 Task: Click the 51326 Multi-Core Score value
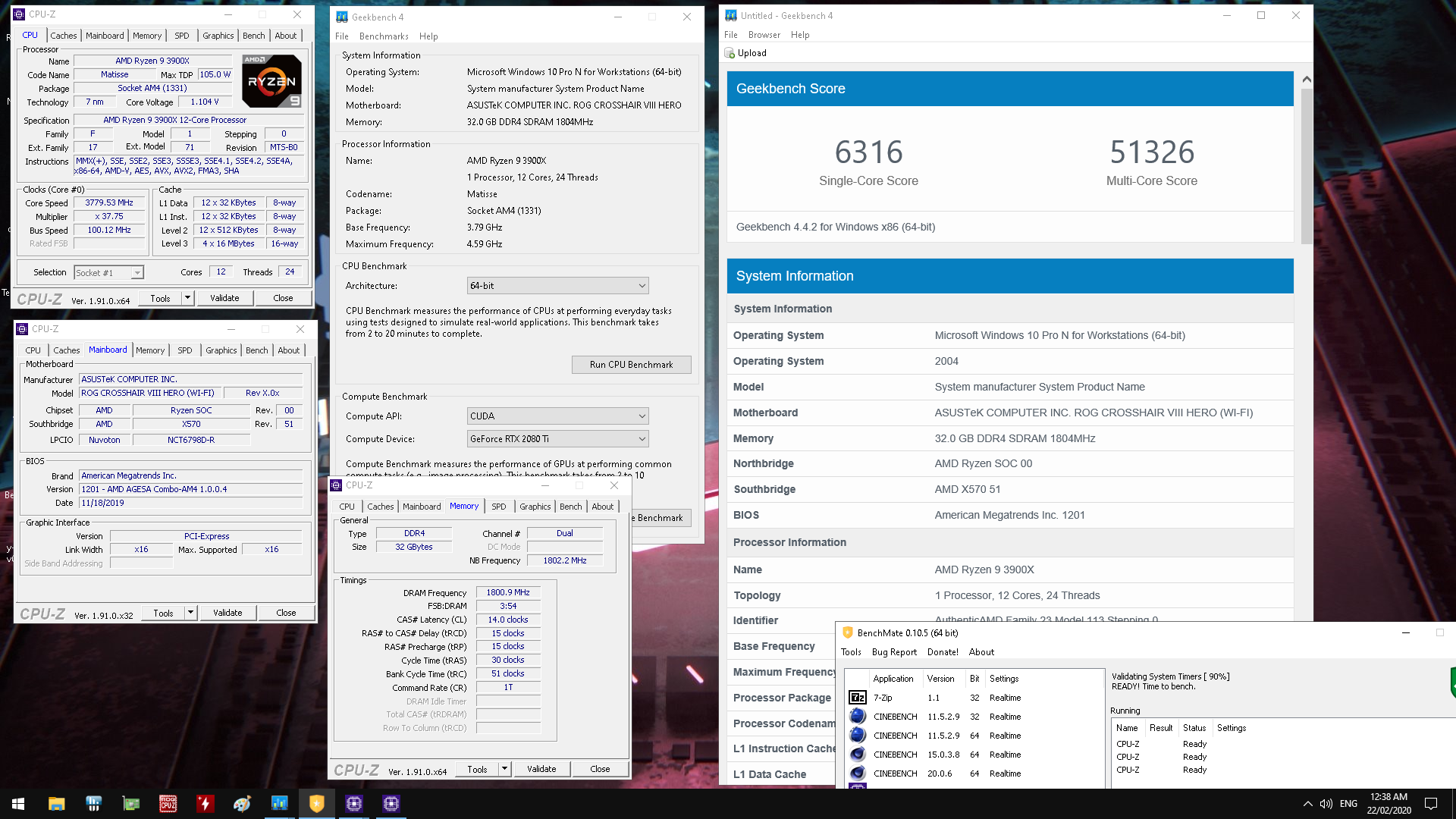coord(1152,152)
